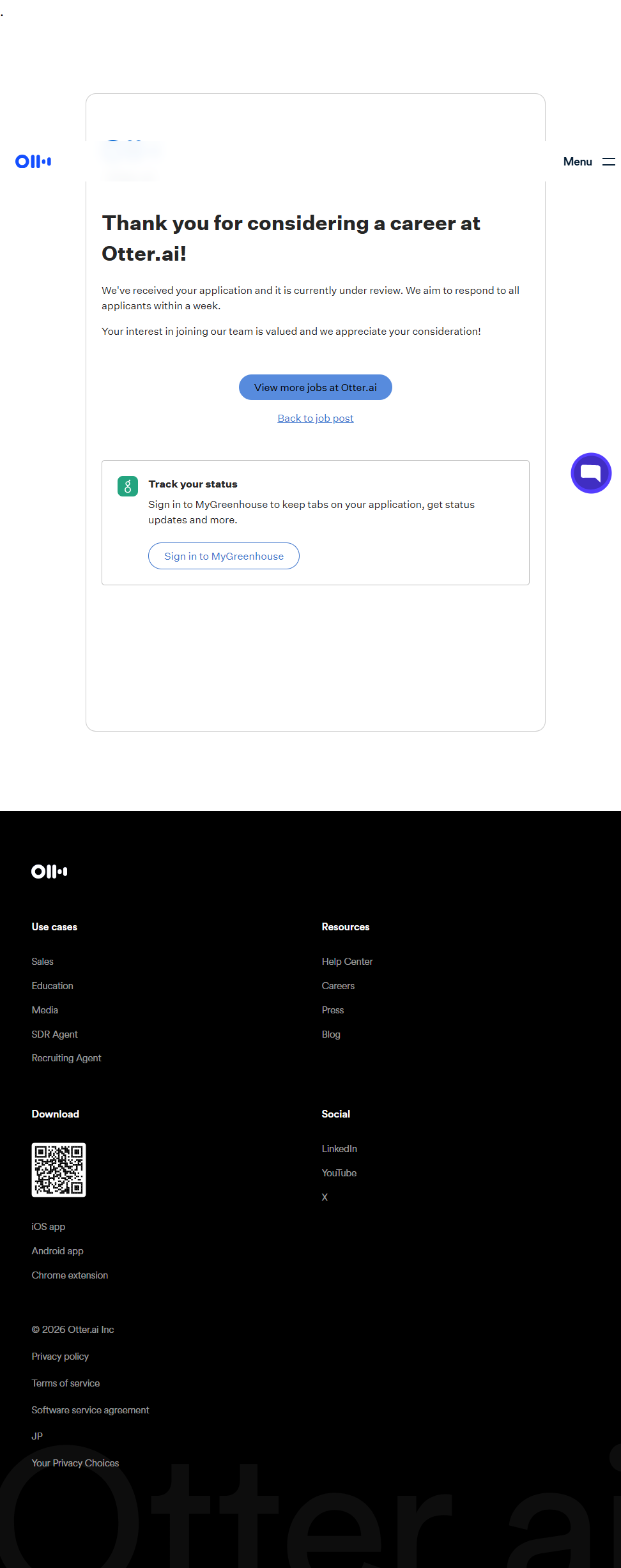Click Sign in to MyGreenhouse button
Image resolution: width=621 pixels, height=1568 pixels.
coord(224,556)
